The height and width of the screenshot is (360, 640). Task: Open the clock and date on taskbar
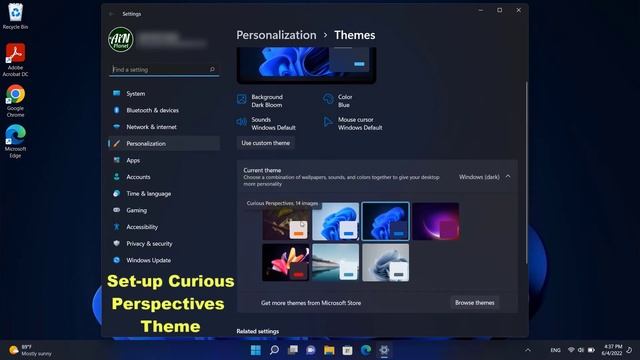point(611,350)
